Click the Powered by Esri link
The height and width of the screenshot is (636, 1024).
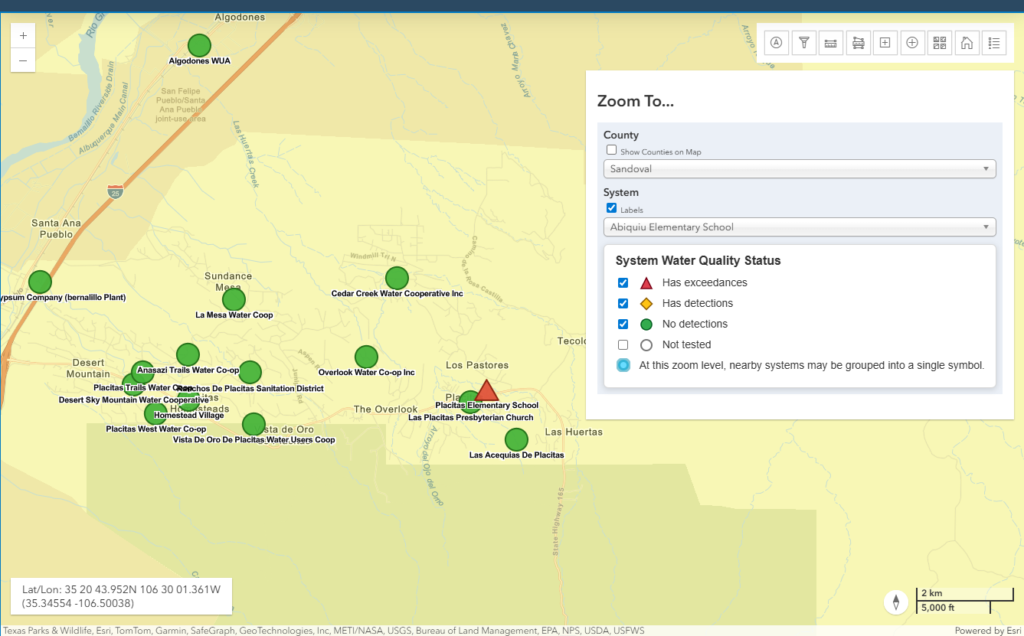986,630
